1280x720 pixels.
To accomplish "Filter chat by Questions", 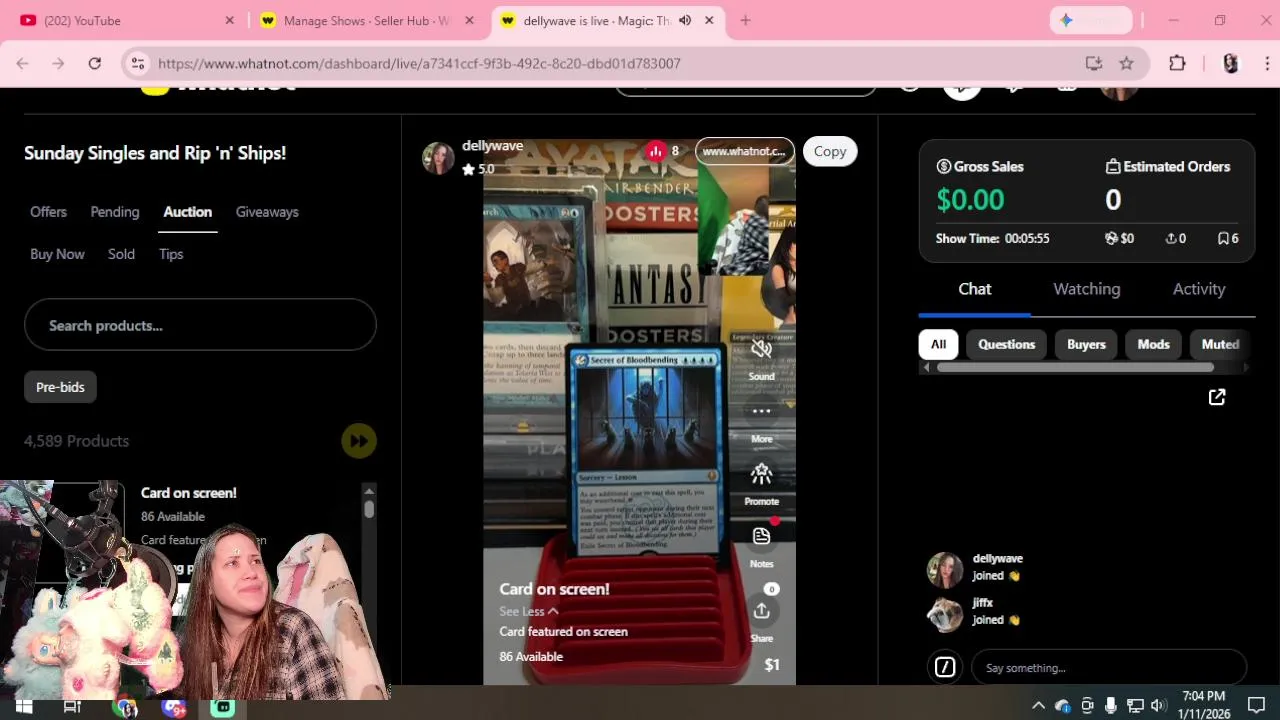I will (x=1006, y=344).
